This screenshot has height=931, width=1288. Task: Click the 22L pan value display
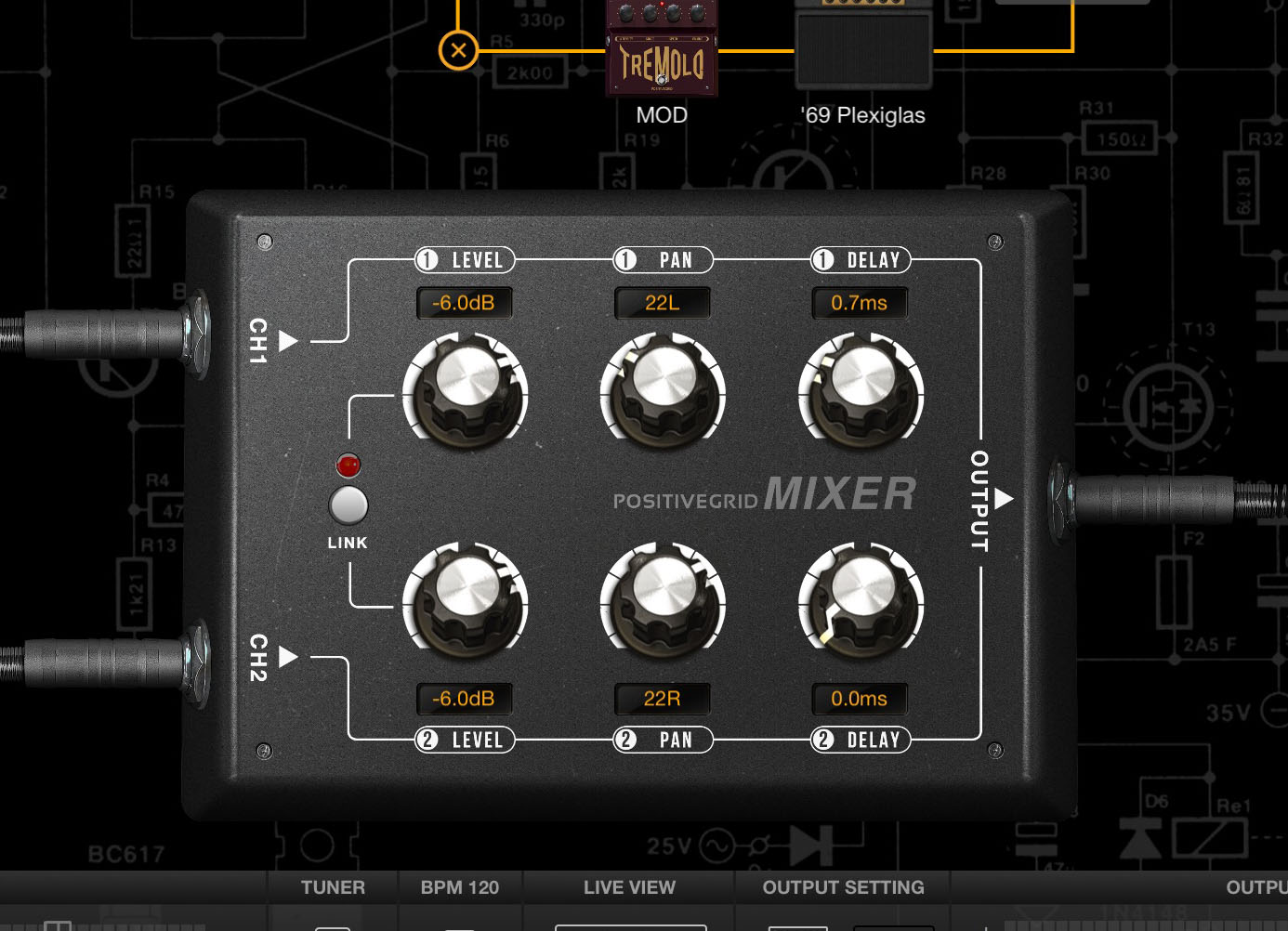click(663, 303)
